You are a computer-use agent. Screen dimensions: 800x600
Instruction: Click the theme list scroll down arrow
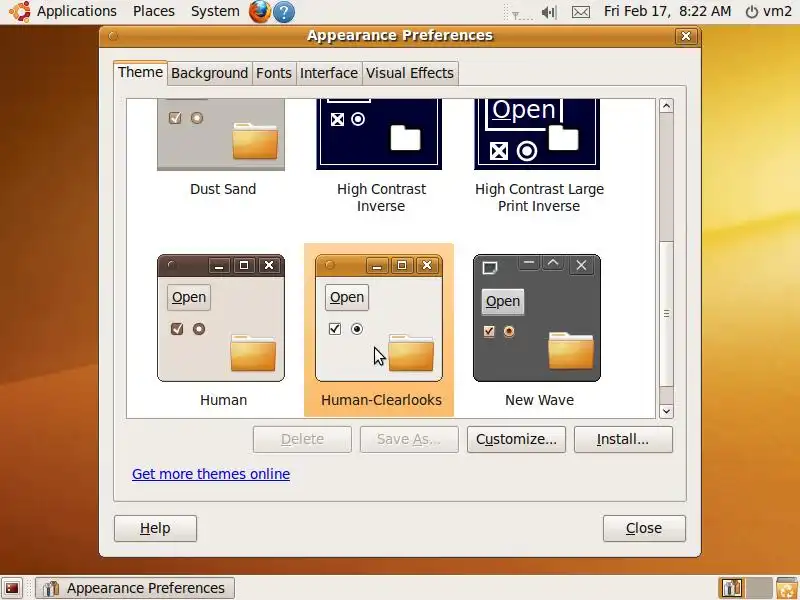[x=666, y=411]
